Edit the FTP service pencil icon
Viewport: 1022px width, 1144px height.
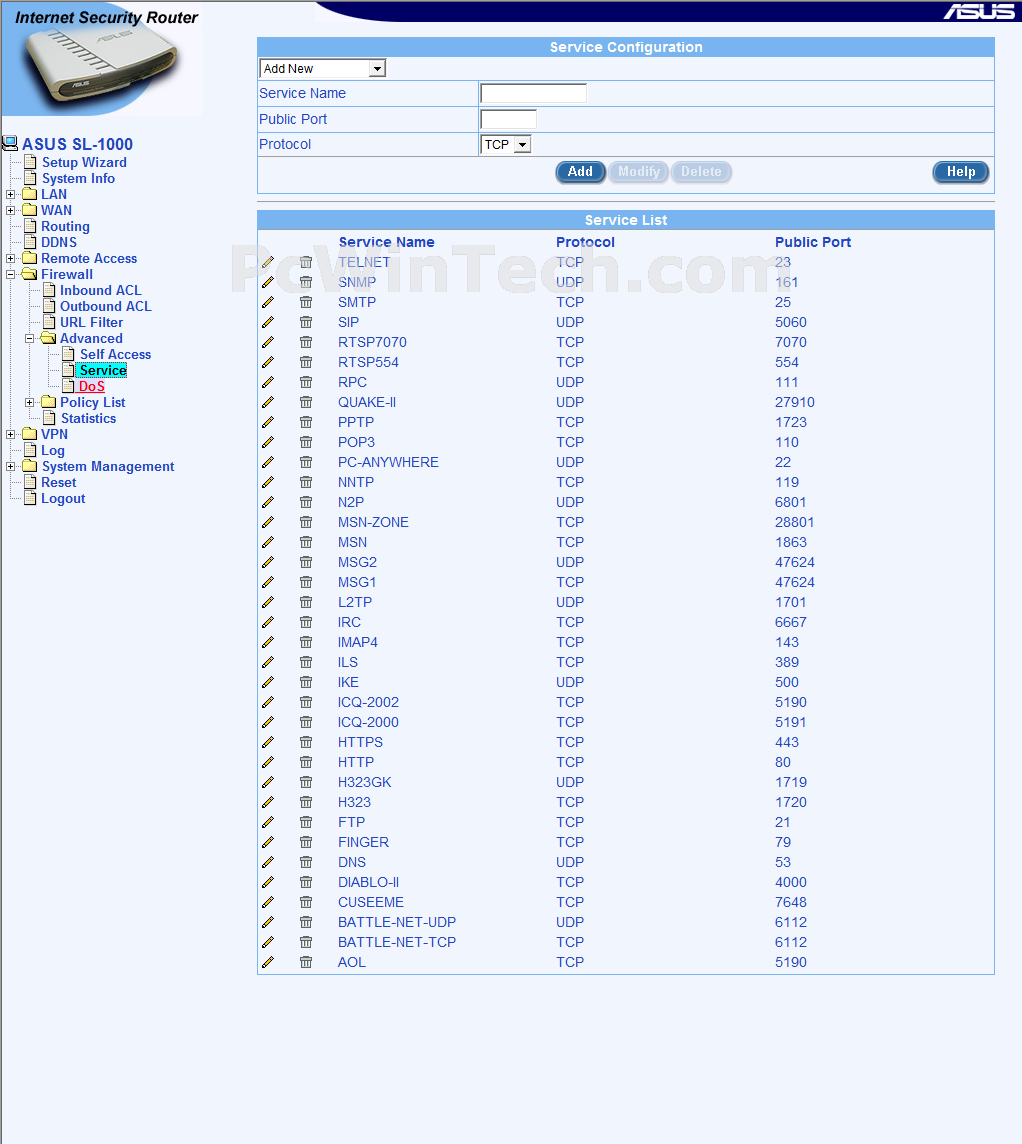tap(268, 822)
